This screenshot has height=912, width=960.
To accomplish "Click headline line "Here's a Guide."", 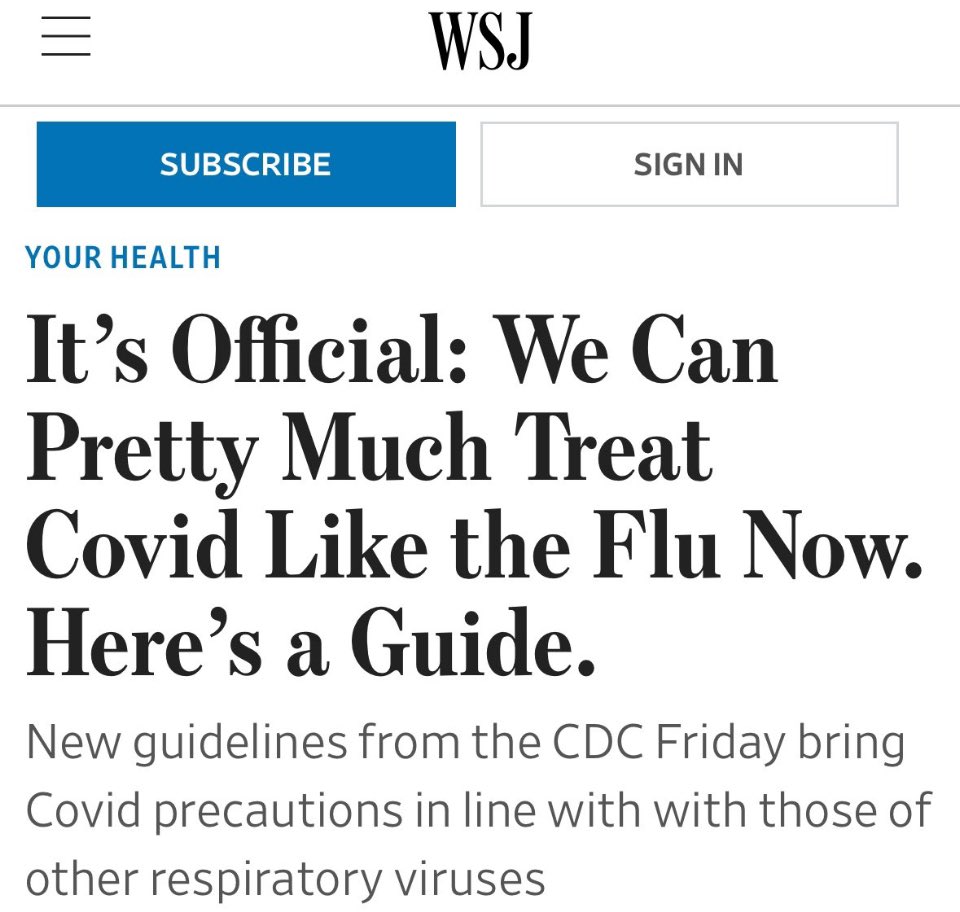I will coord(311,641).
